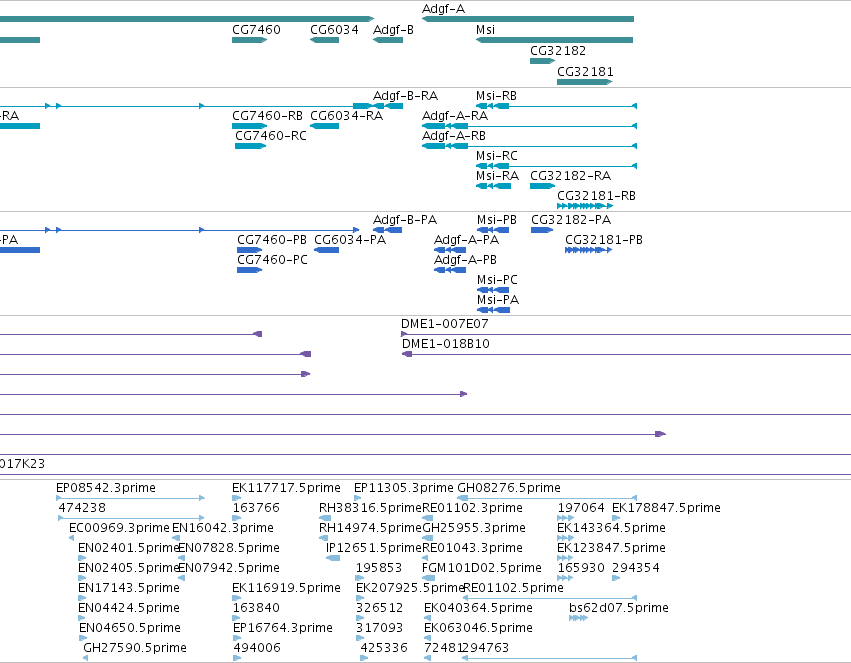Click transcript Adgf-A-RB
851x663 pixels.
(454, 136)
